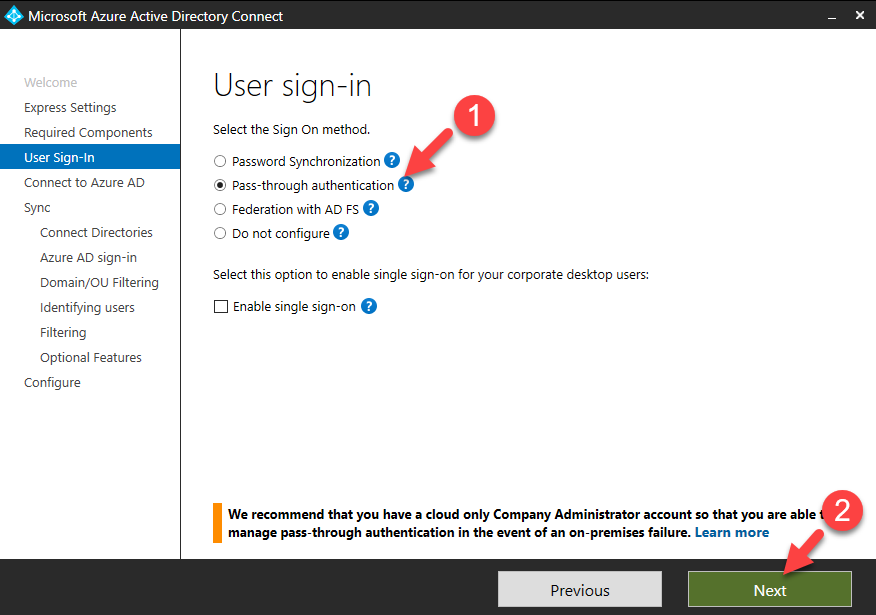
Task: Pick the Do not configure option
Action: [220, 233]
